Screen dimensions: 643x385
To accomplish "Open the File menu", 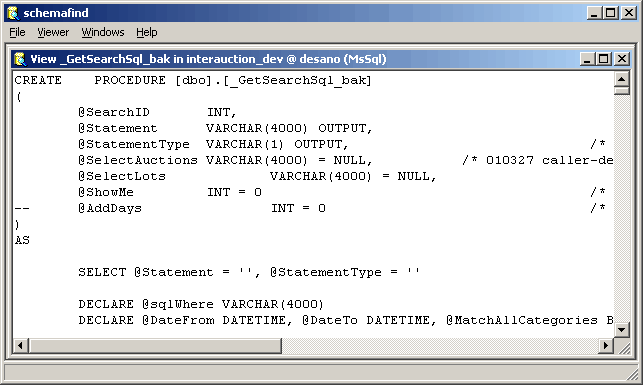I will point(17,32).
